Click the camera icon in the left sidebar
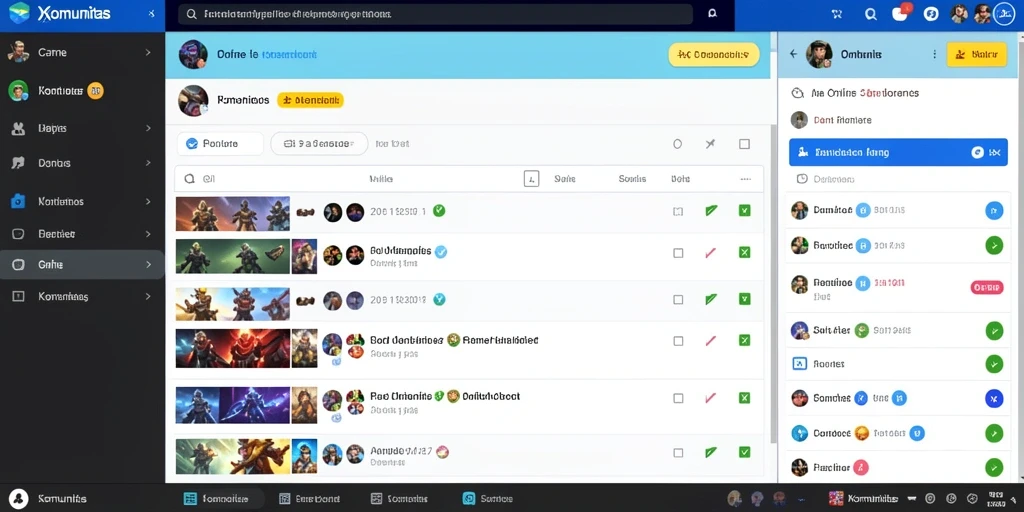 pyautogui.click(x=18, y=201)
